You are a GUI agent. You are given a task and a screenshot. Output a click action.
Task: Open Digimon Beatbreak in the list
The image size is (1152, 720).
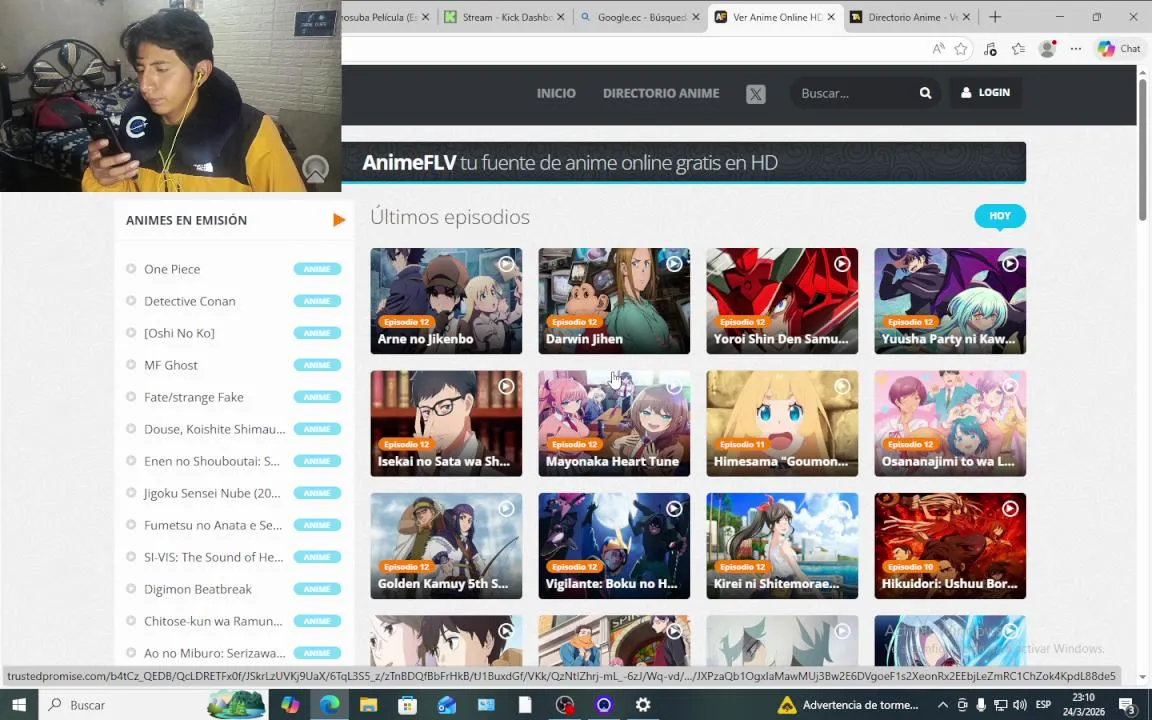click(198, 589)
